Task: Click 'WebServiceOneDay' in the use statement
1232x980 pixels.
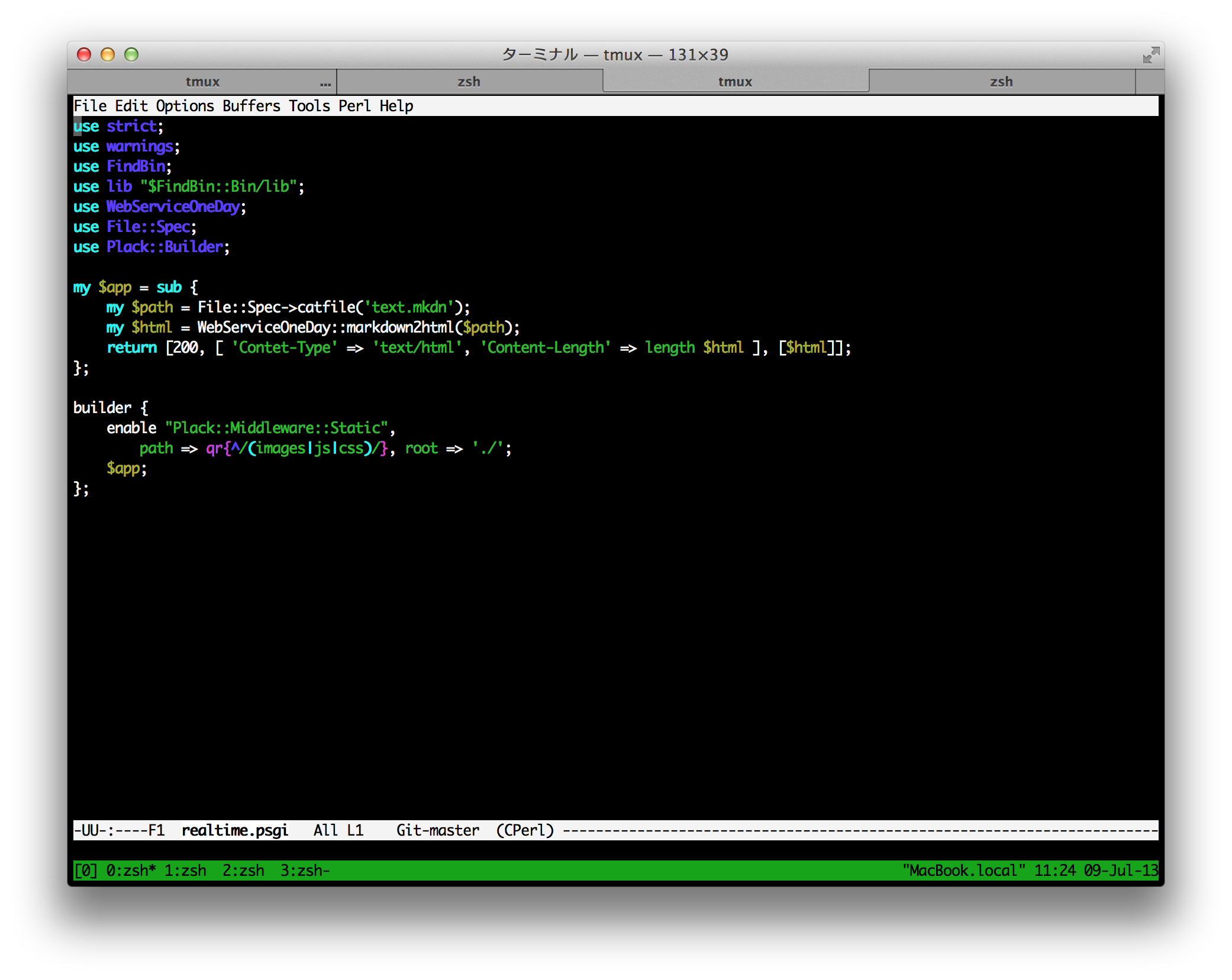Action: click(x=173, y=207)
